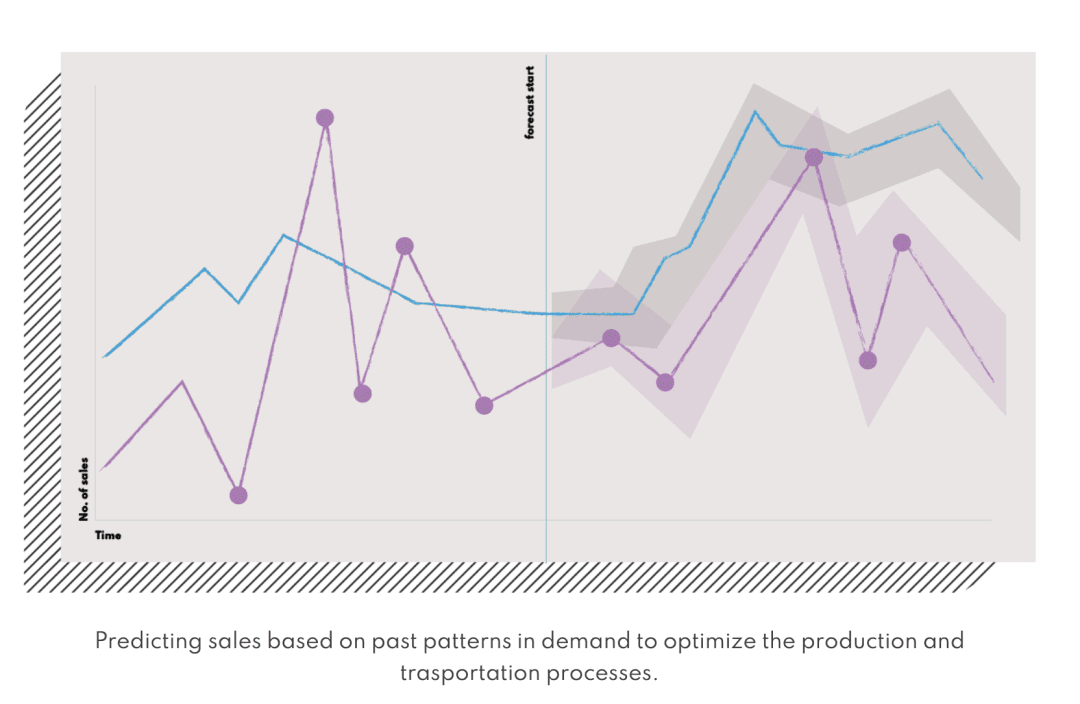Click the "Predicting sales based on past patterns" caption
Screen dimensions: 1080x704
[529, 641]
